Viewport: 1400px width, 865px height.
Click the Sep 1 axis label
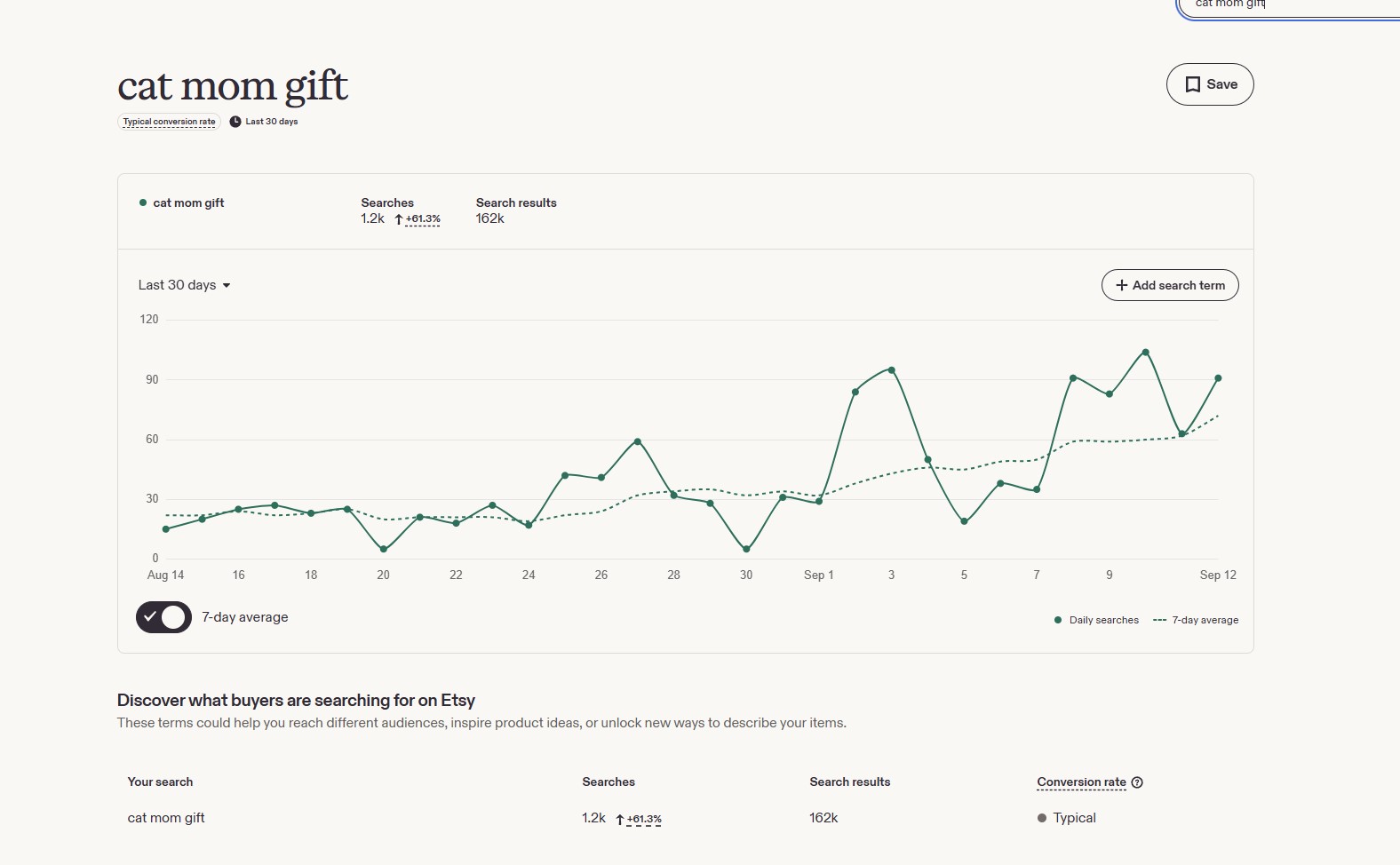click(x=818, y=575)
